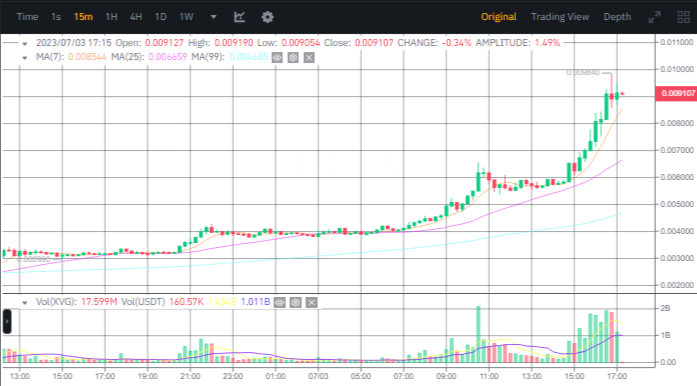Screen dimensions: 697x386
Task: Click the CHANGE value -0.34%
Action: coord(457,43)
